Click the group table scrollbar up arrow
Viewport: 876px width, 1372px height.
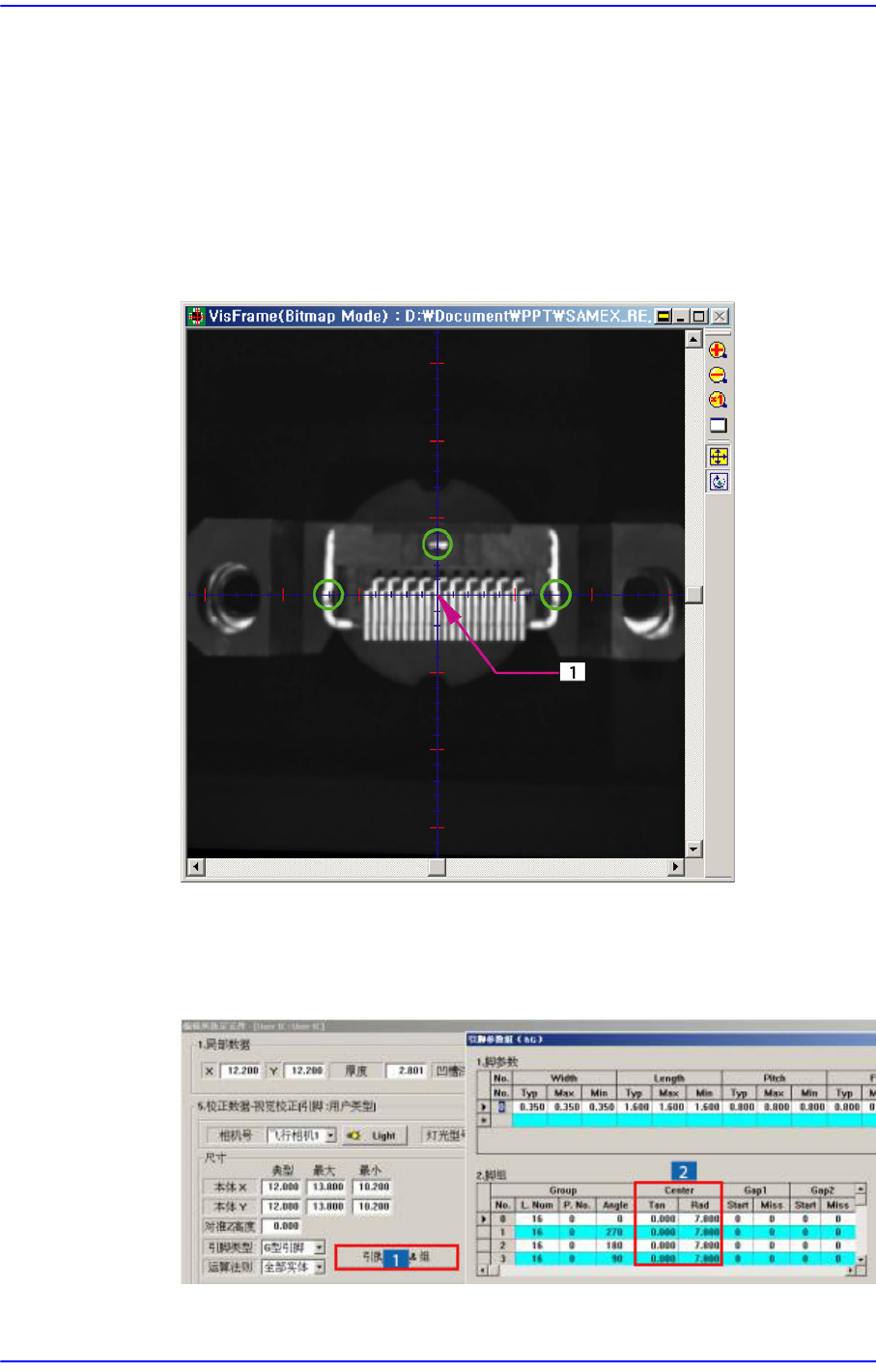click(861, 1190)
